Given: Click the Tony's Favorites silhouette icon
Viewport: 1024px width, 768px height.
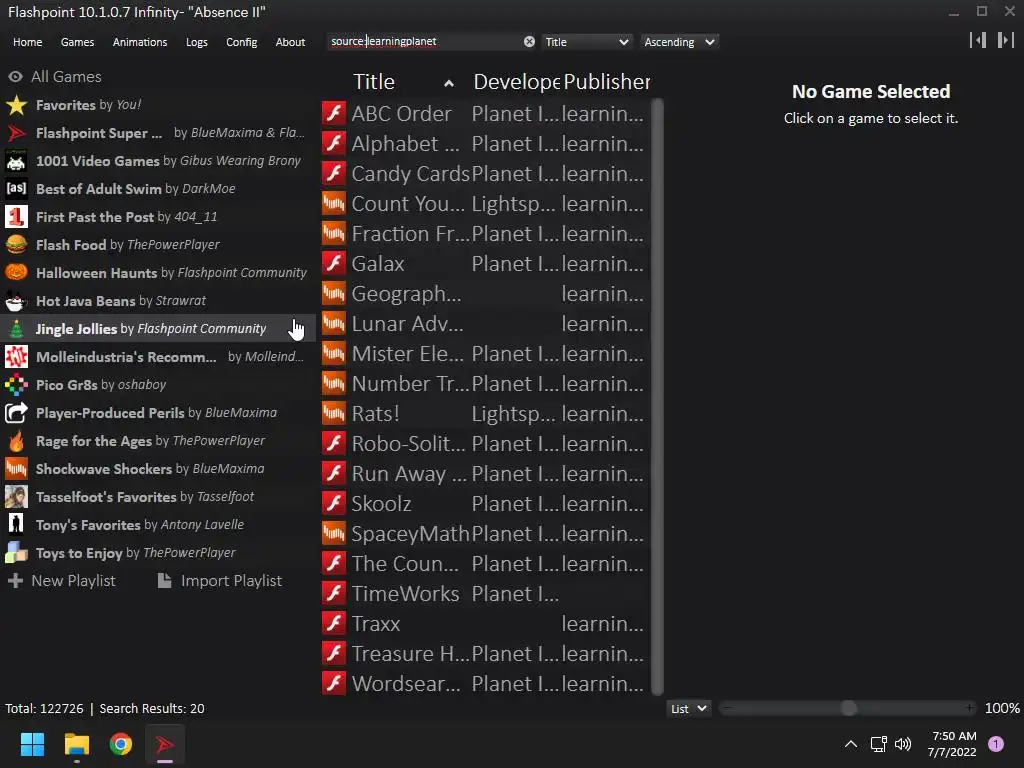Looking at the screenshot, I should 16,525.
